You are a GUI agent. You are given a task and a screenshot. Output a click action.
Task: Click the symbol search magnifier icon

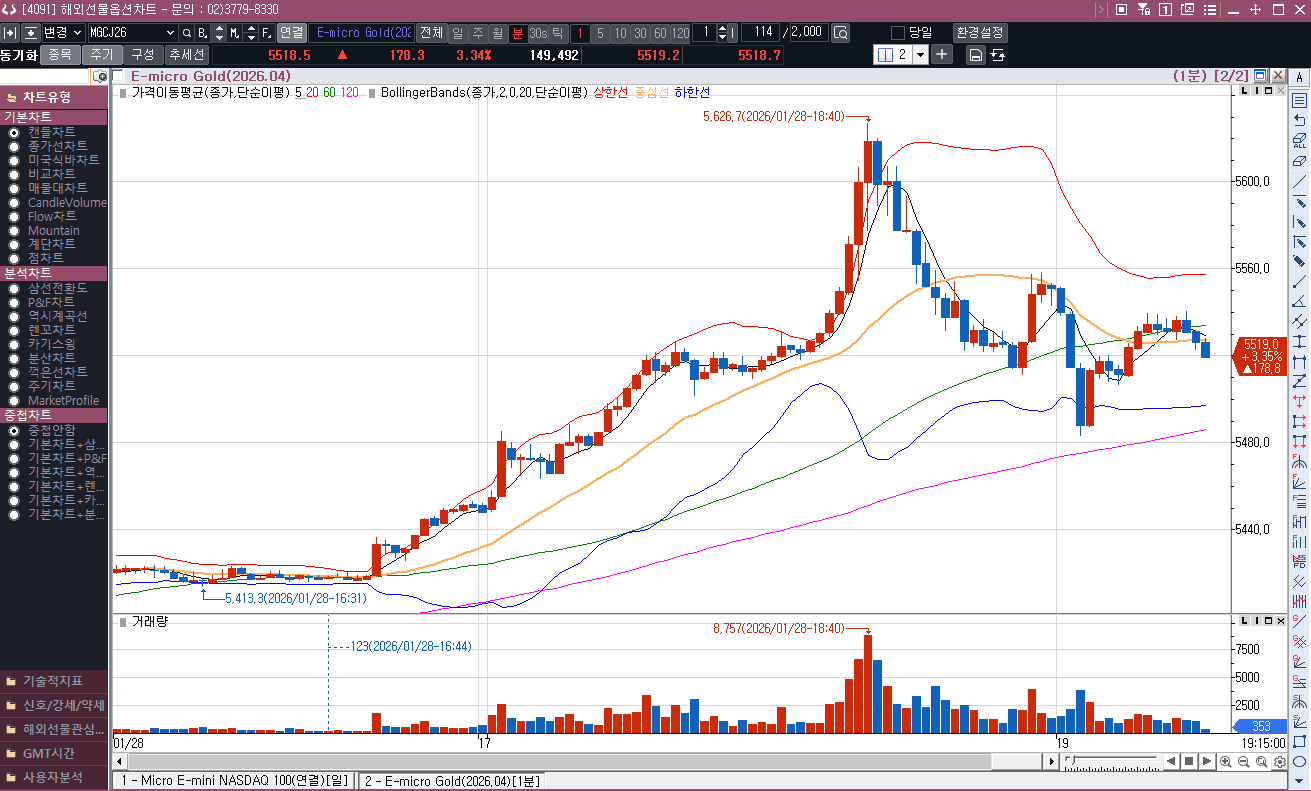[x=186, y=33]
